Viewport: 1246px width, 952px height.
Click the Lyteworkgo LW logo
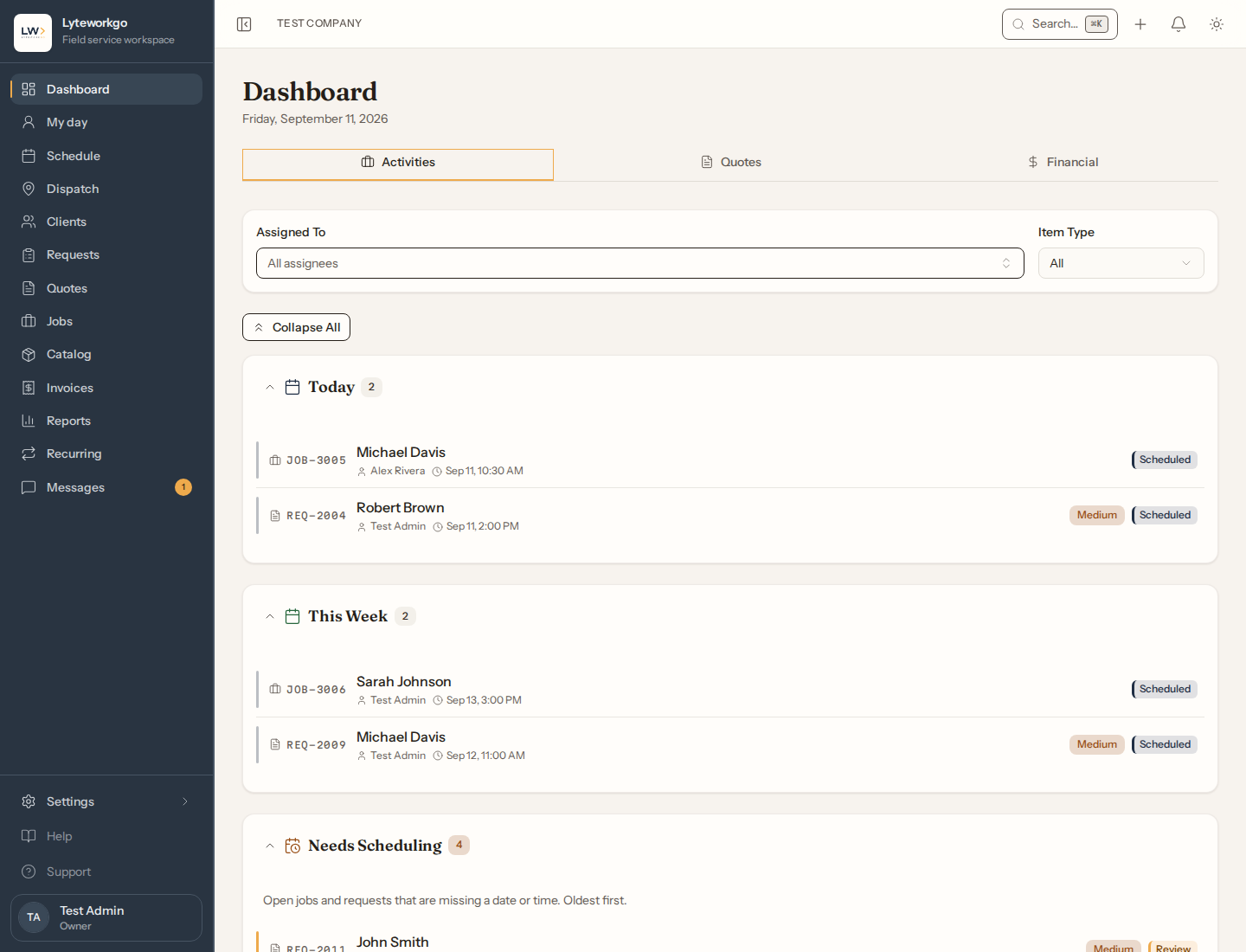33,33
